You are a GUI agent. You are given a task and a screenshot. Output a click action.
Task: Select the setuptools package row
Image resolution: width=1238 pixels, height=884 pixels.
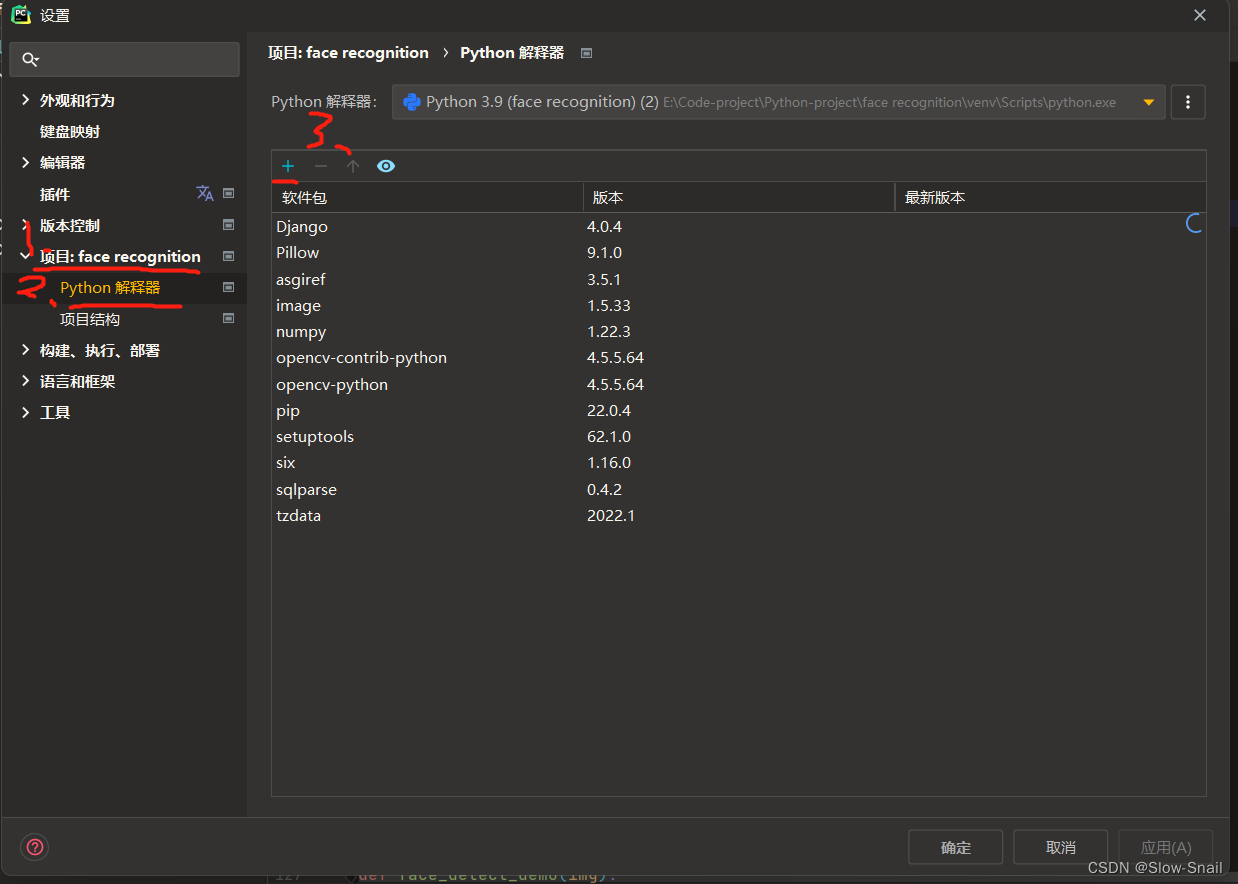point(738,436)
